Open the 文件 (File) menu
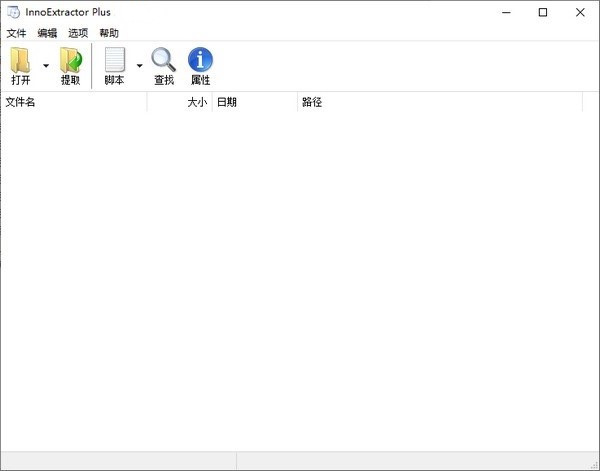The image size is (600, 471). point(16,33)
